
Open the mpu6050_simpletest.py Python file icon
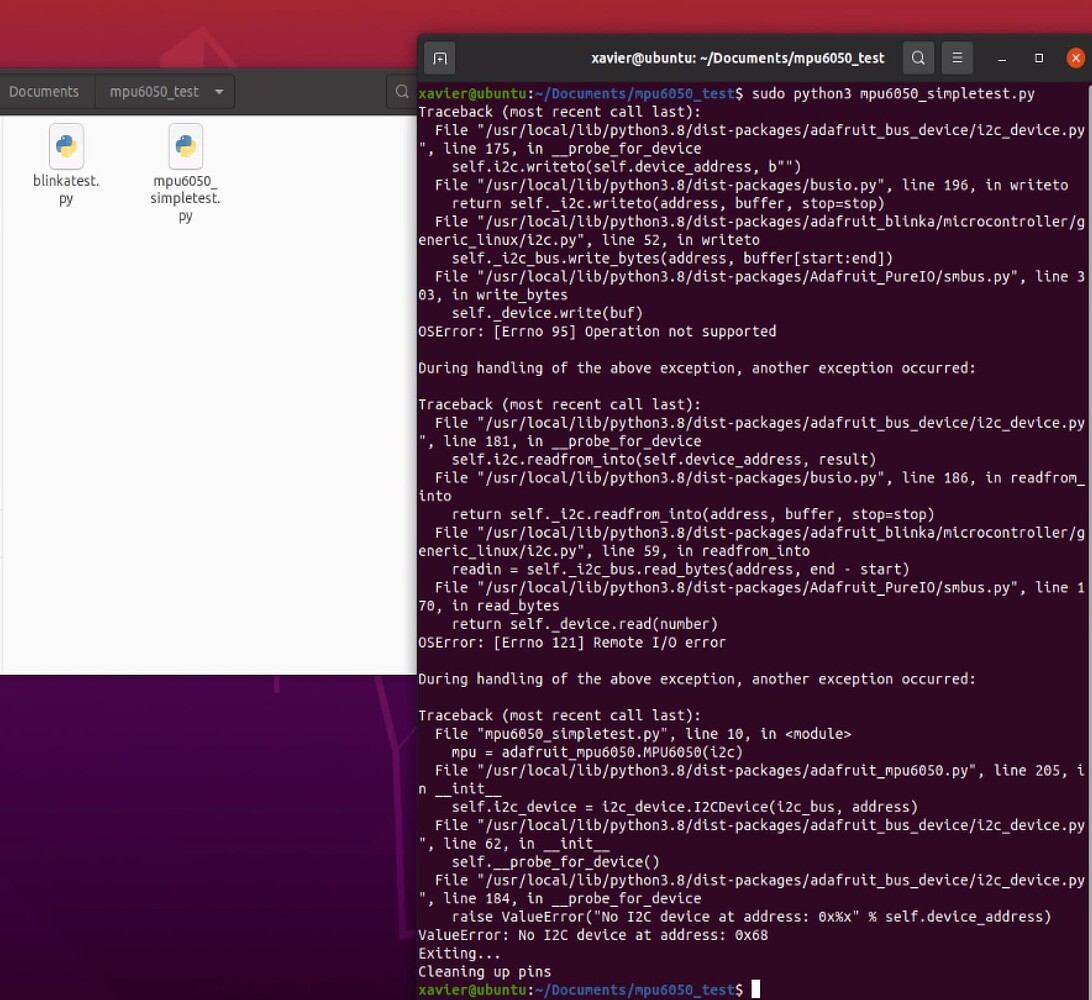tap(185, 146)
